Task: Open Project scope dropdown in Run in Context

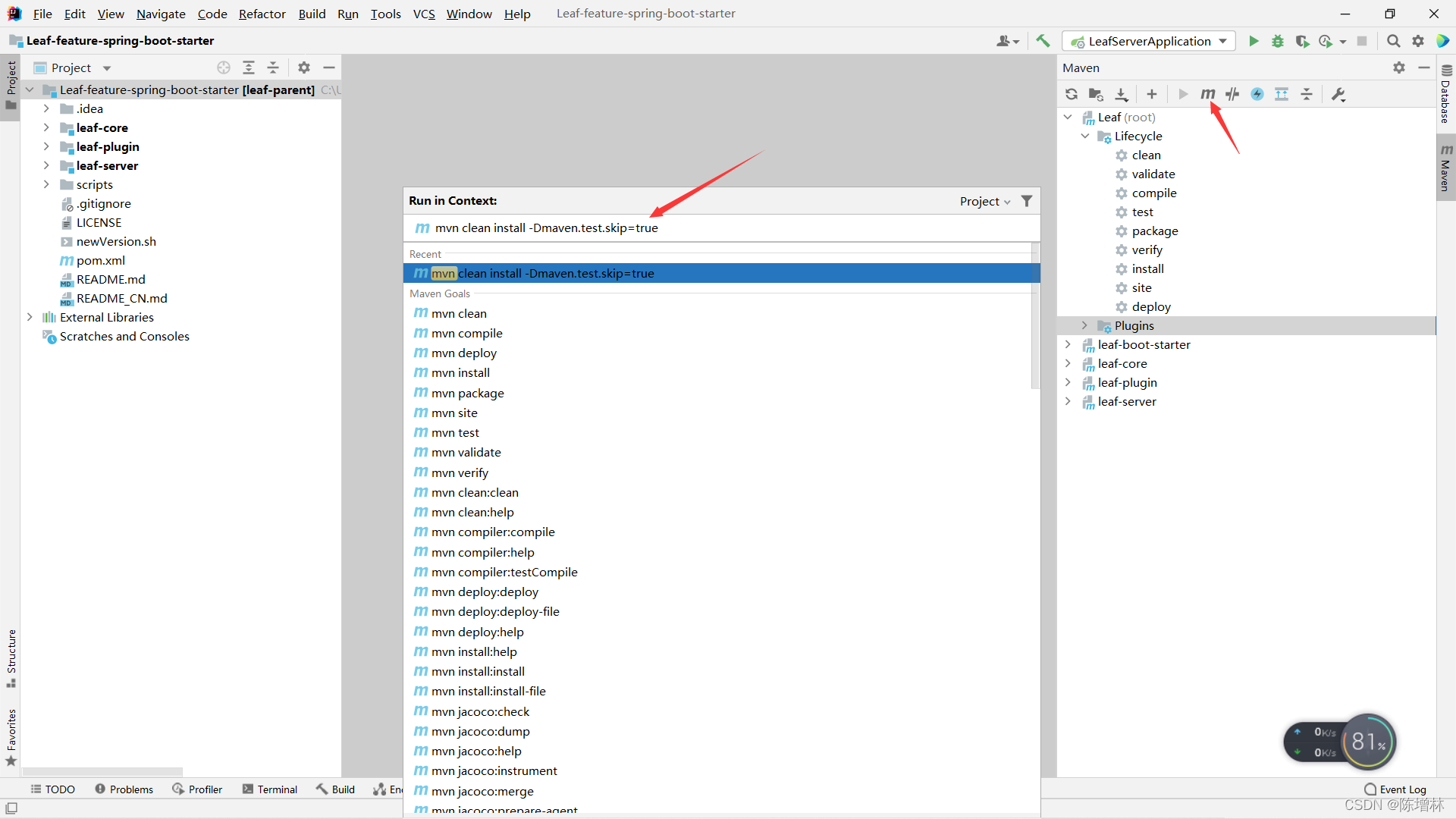Action: coord(984,201)
